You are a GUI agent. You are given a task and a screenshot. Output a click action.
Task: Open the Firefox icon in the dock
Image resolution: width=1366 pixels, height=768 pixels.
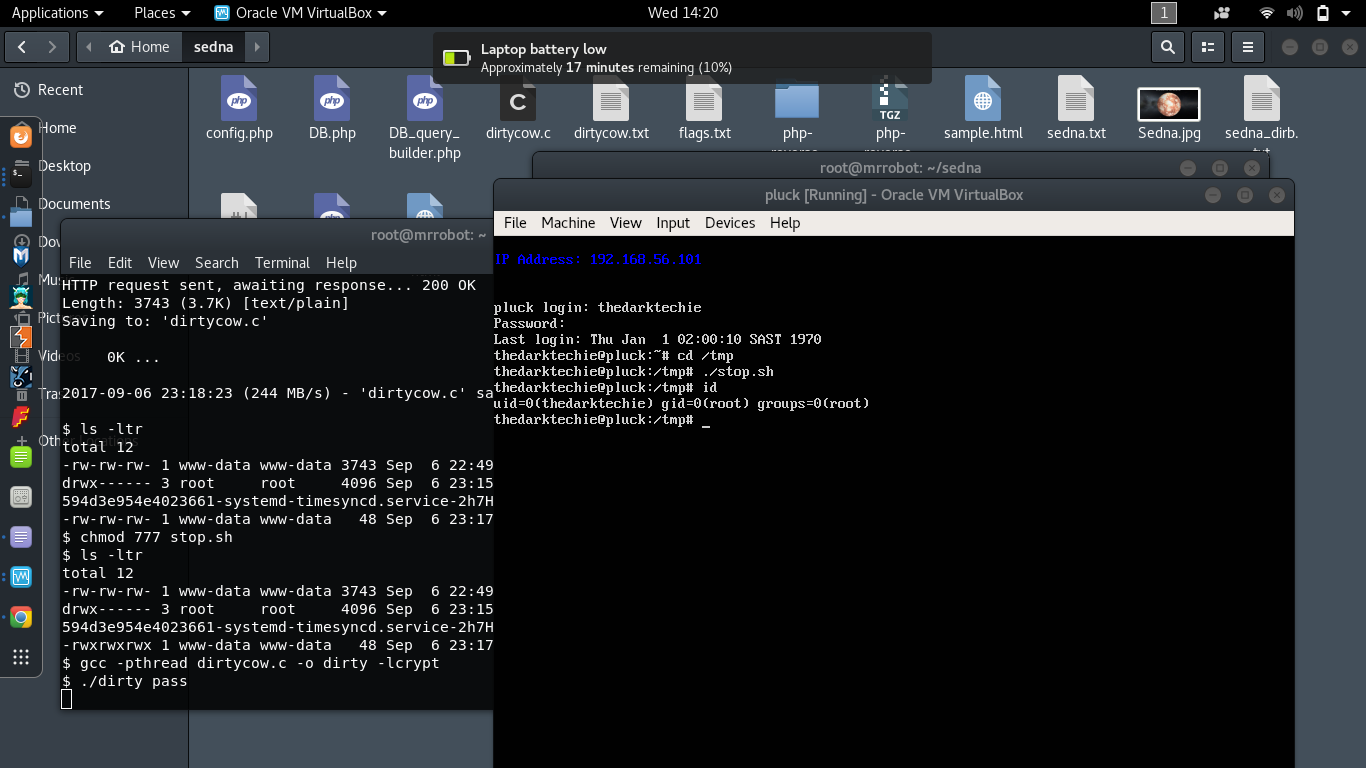[x=21, y=136]
